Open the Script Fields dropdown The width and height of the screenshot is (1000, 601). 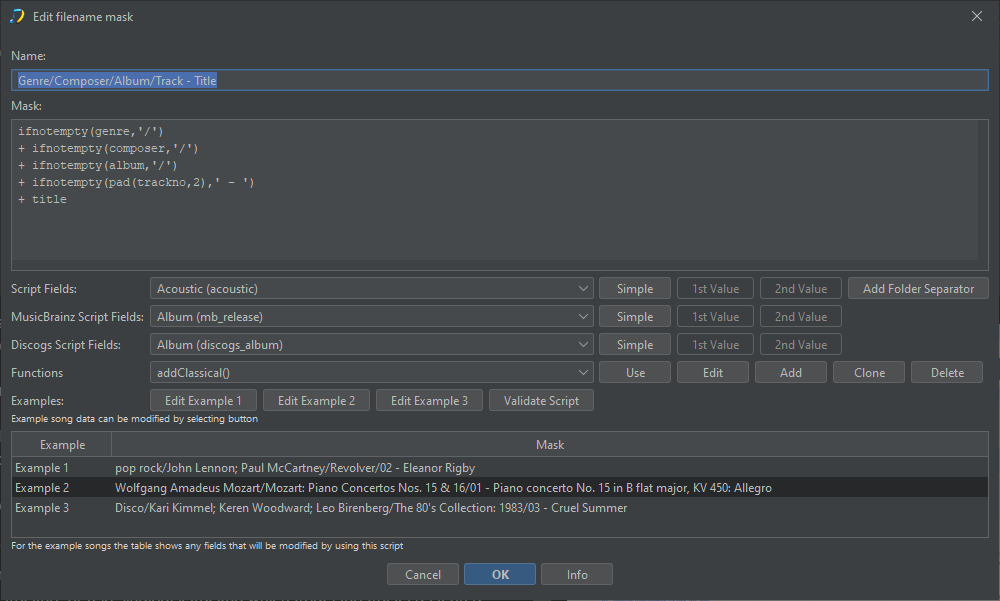(372, 289)
